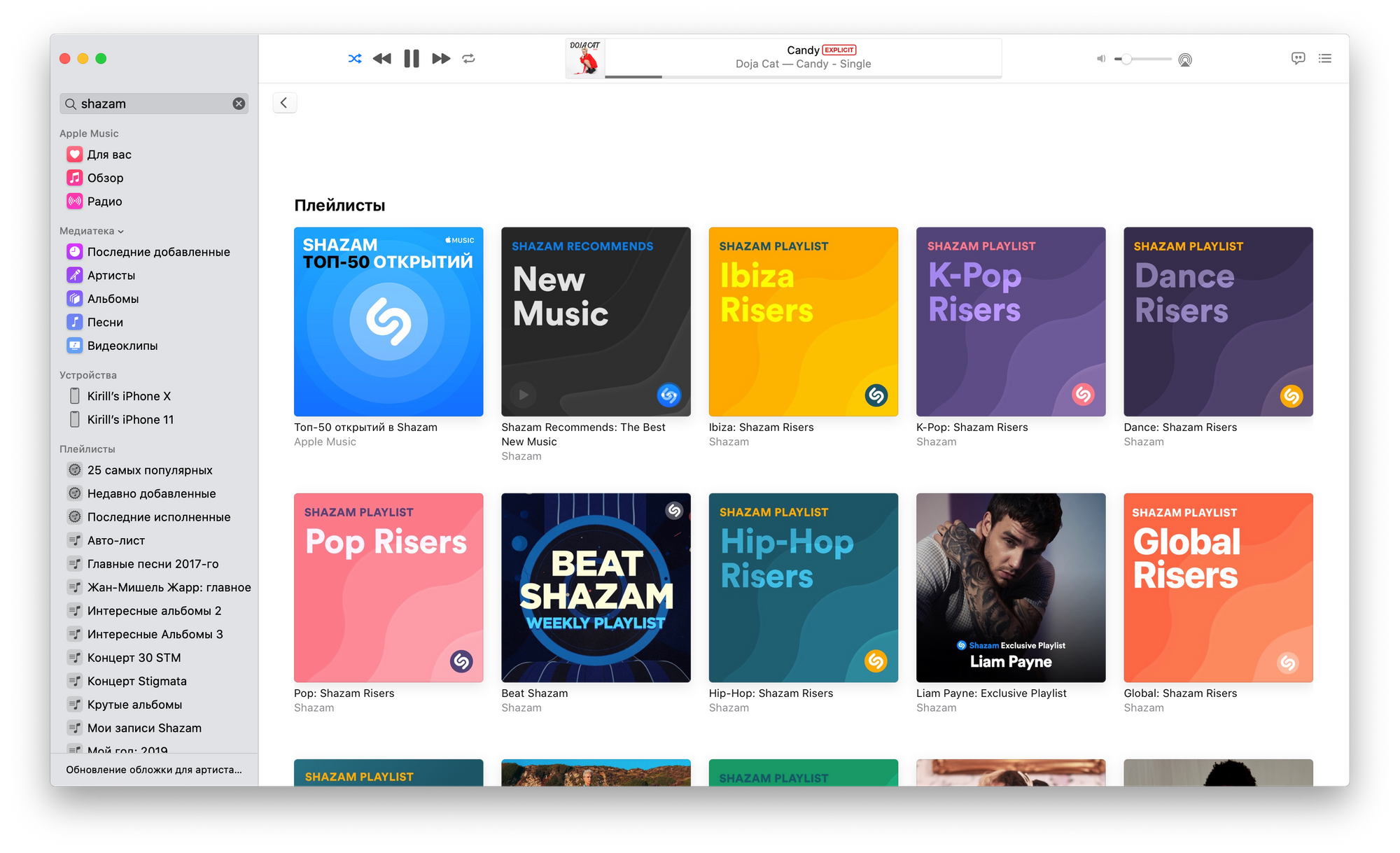The image size is (1400, 853).
Task: Select Видеоклипы in library
Action: tap(122, 346)
